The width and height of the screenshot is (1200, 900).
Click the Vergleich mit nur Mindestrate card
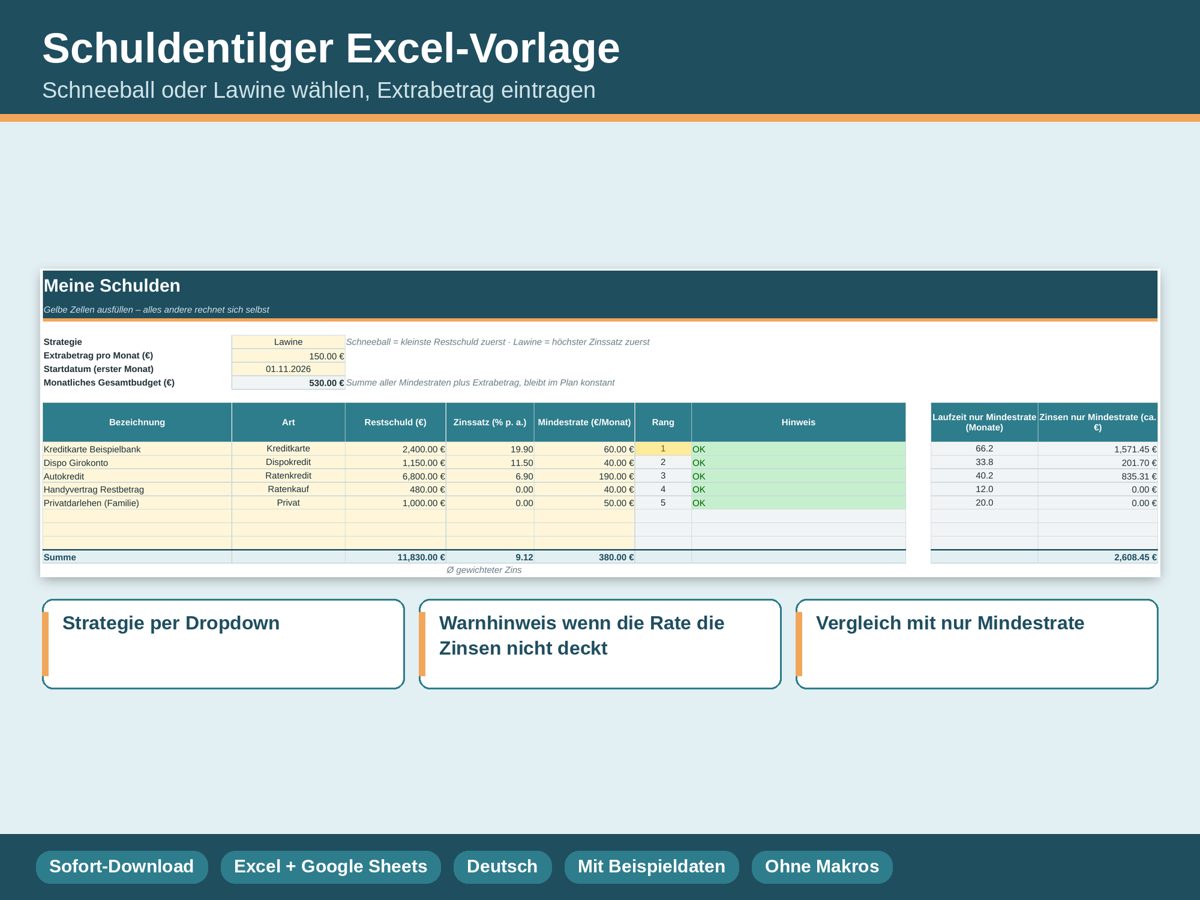(977, 644)
